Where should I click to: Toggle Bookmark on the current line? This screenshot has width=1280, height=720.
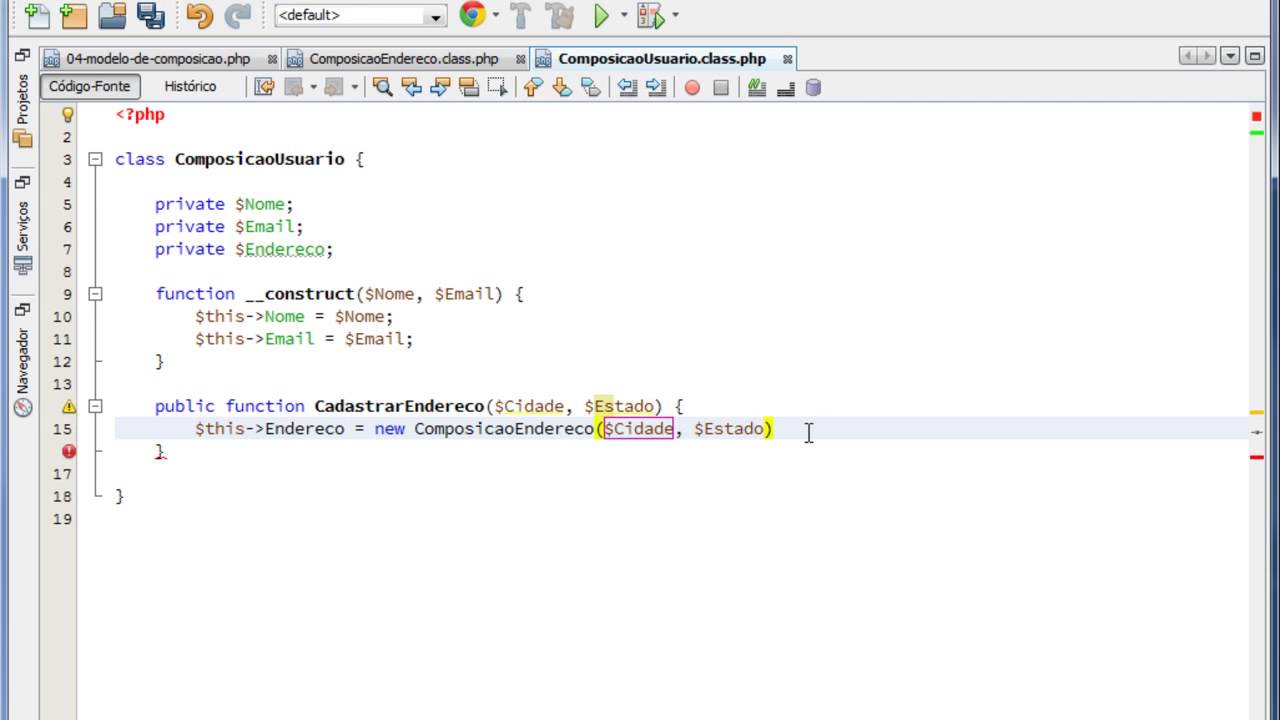pyautogui.click(x=591, y=87)
